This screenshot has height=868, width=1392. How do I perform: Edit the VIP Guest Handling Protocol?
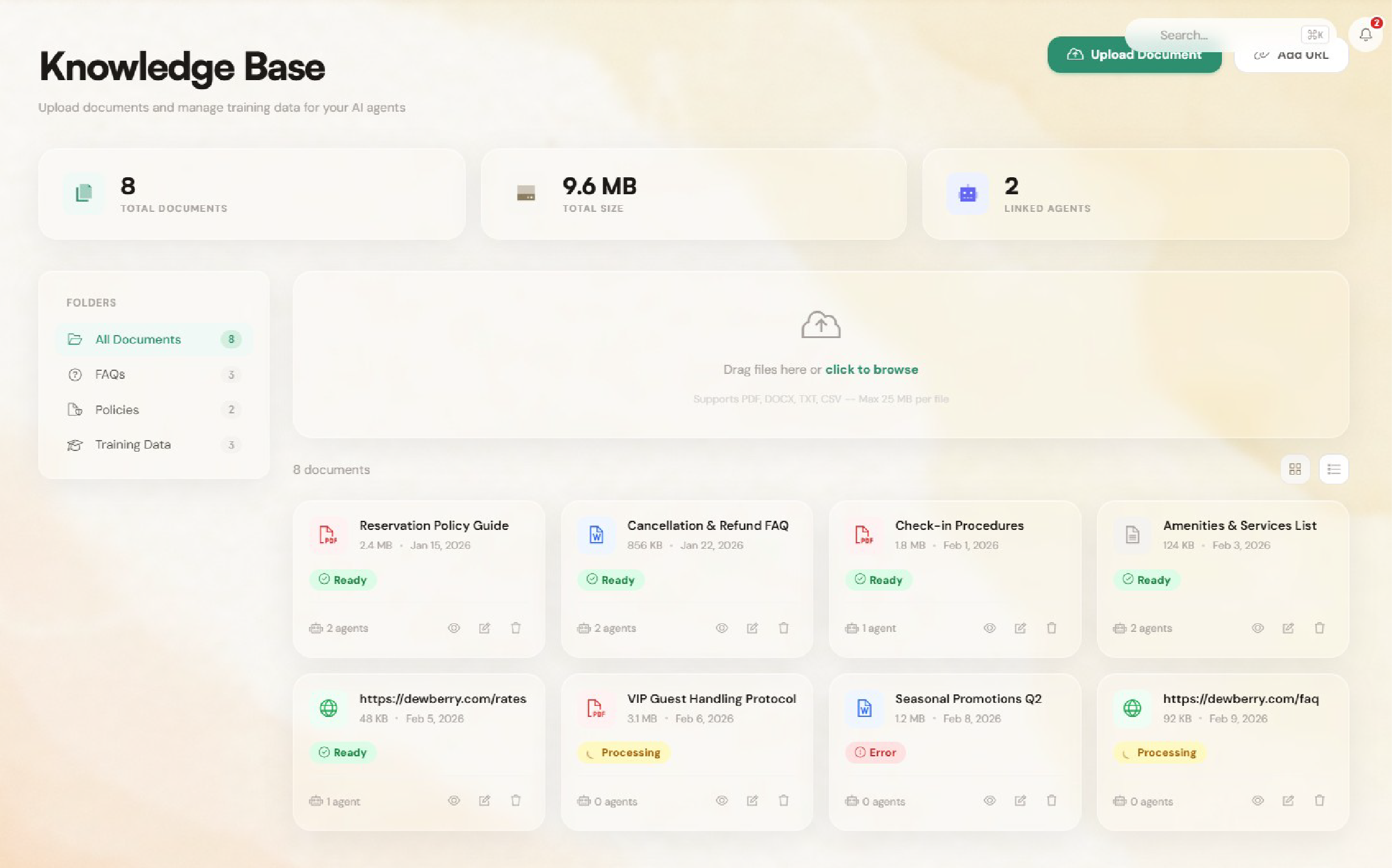tap(752, 801)
